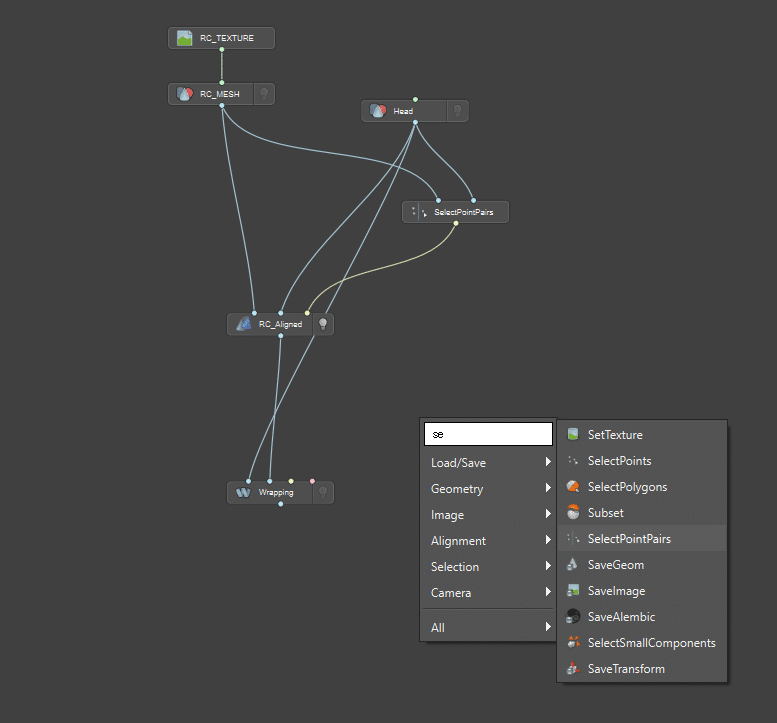777x723 pixels.
Task: Expand the Camera submenu arrow
Action: [x=548, y=592]
